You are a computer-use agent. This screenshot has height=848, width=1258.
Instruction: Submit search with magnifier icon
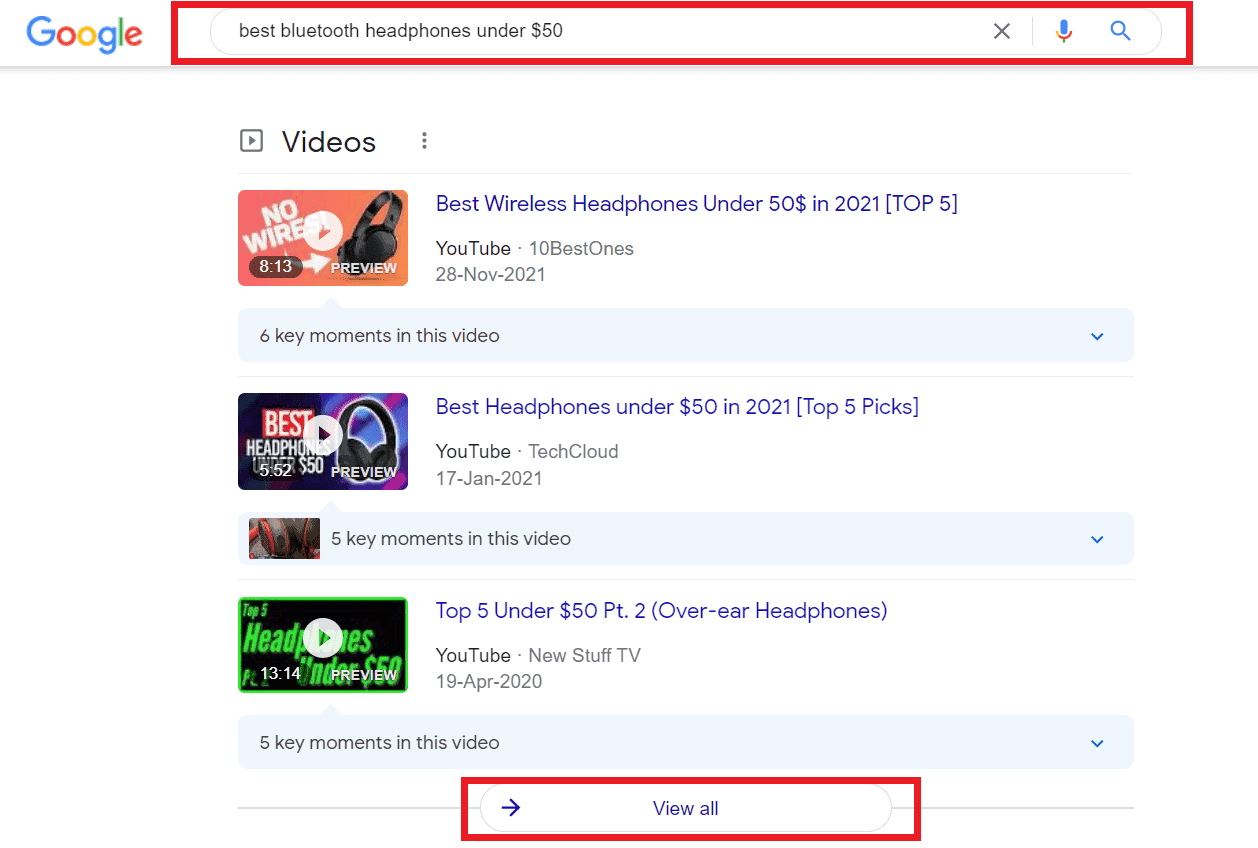point(1120,31)
